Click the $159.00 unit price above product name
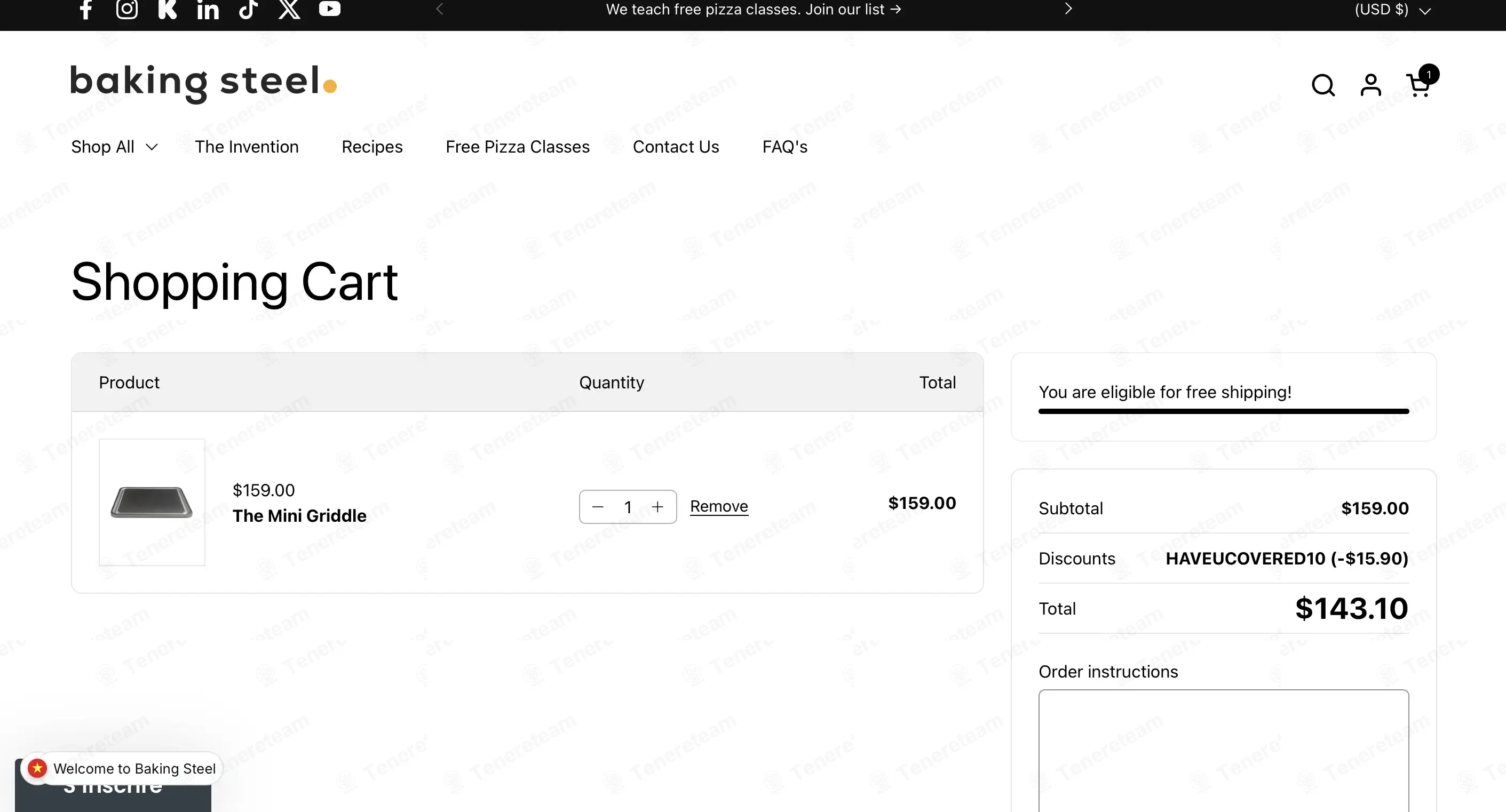Viewport: 1506px width, 812px height. pyautogui.click(x=264, y=490)
